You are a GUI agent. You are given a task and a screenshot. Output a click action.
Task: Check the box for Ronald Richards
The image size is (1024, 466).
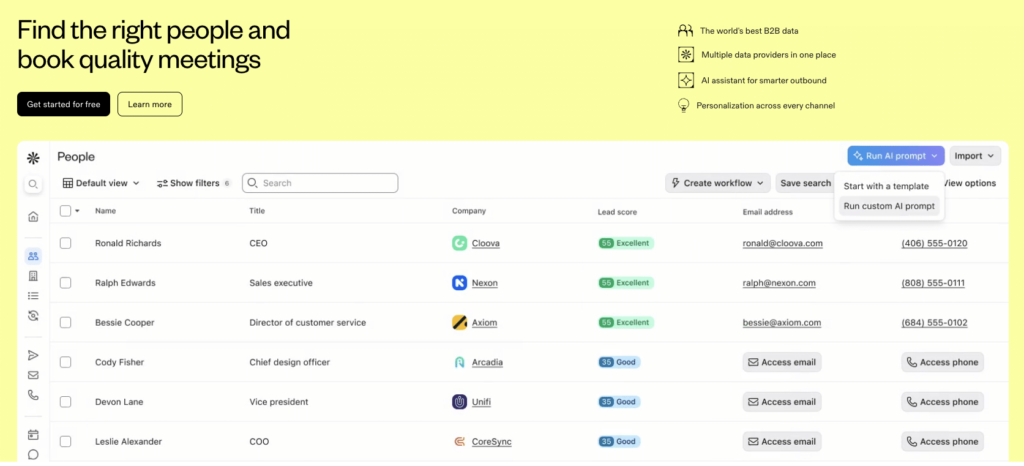[66, 243]
